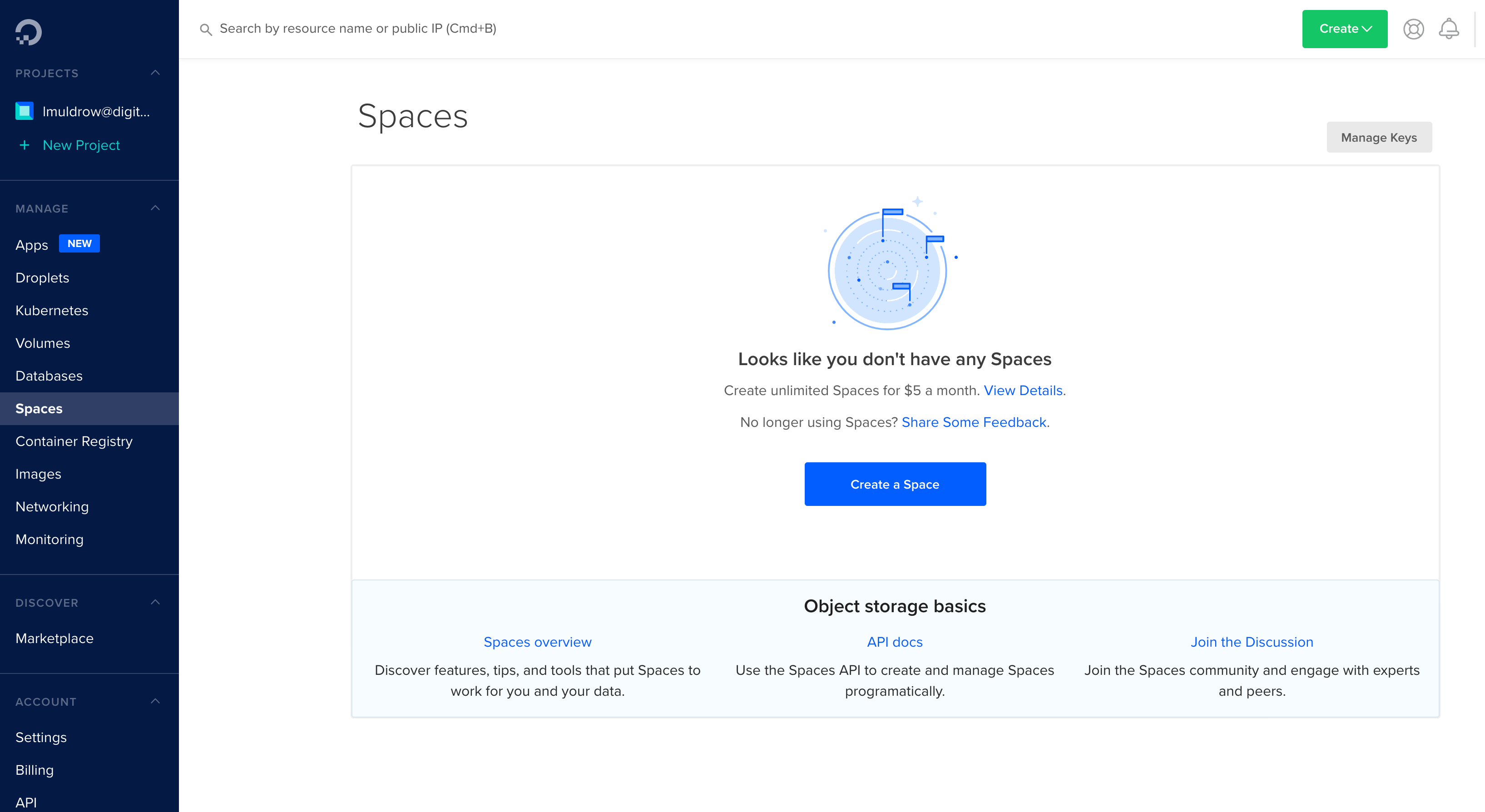Click the search bar icon

[205, 29]
